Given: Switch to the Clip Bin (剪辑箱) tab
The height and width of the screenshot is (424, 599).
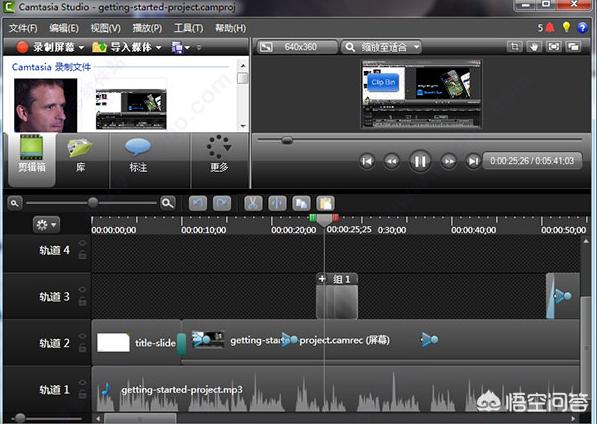Looking at the screenshot, I should click(x=32, y=160).
